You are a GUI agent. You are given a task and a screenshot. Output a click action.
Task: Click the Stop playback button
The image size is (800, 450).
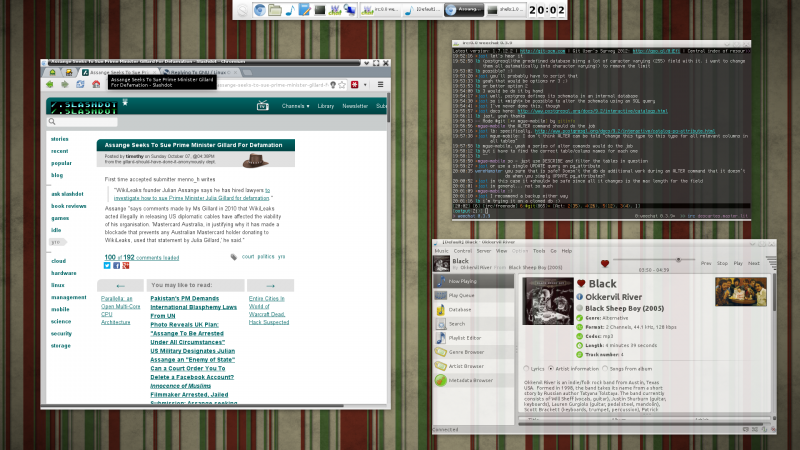pos(722,263)
